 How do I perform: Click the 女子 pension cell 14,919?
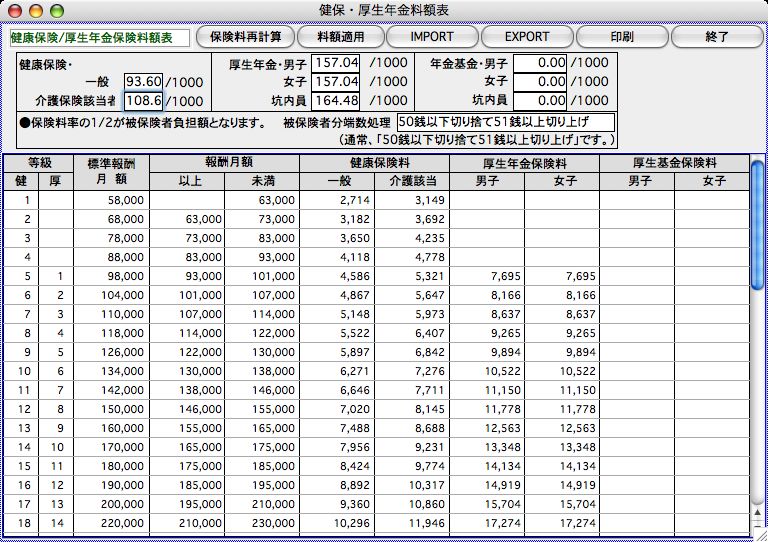pos(562,485)
